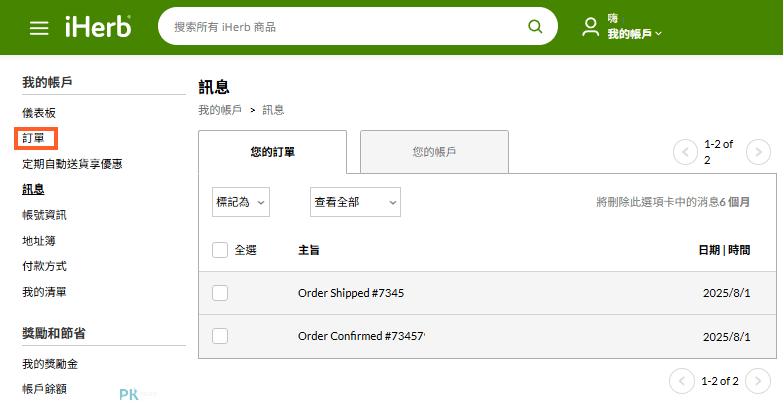Open the 查看全部 filter dropdown

click(x=355, y=202)
